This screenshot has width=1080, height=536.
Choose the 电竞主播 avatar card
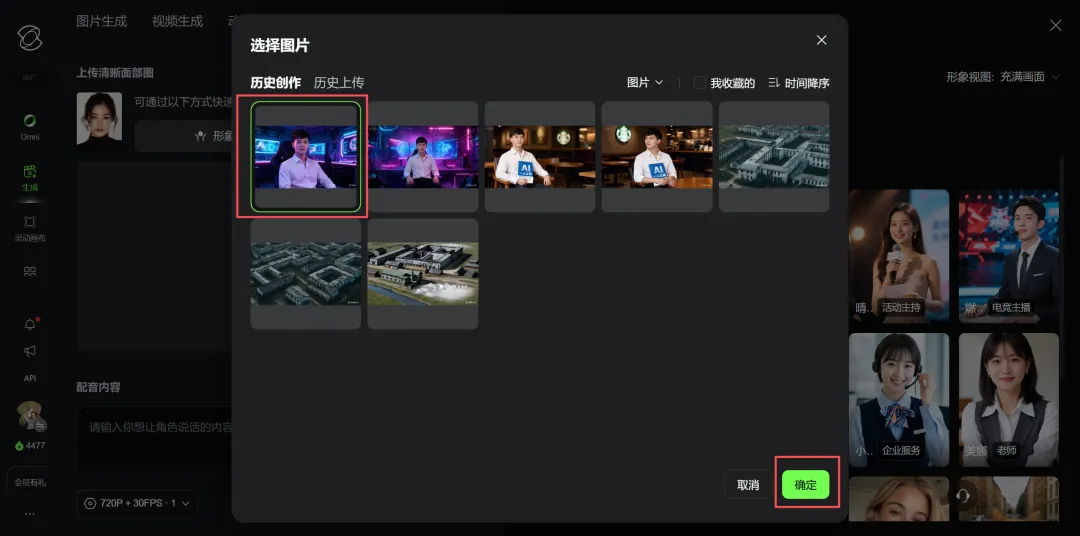click(1009, 256)
